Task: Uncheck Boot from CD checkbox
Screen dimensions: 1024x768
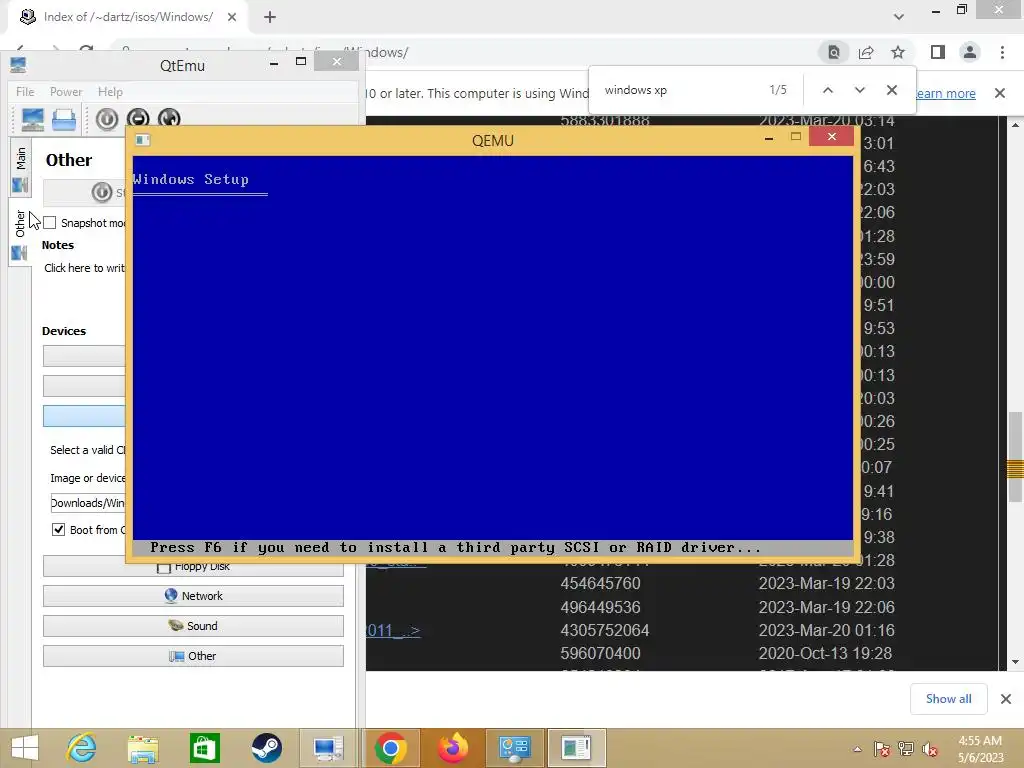Action: 58,530
